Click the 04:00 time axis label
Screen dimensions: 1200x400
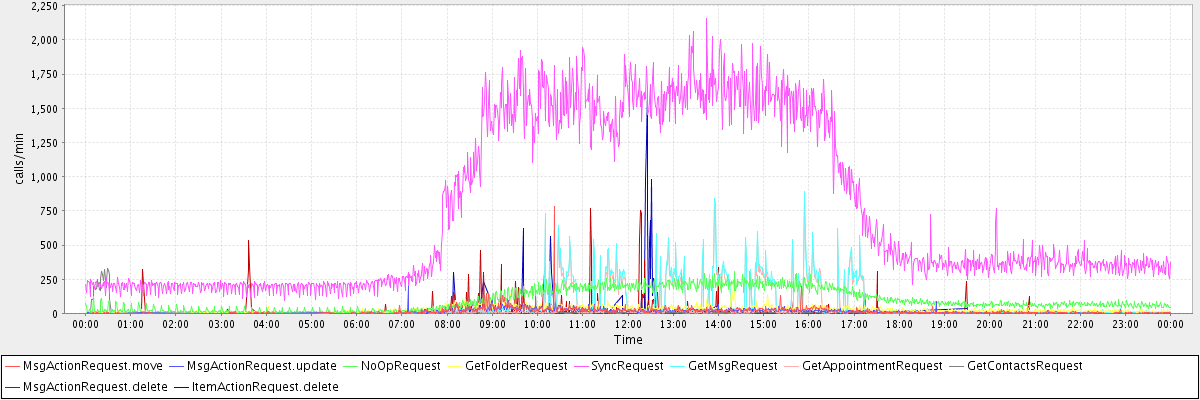coord(266,324)
